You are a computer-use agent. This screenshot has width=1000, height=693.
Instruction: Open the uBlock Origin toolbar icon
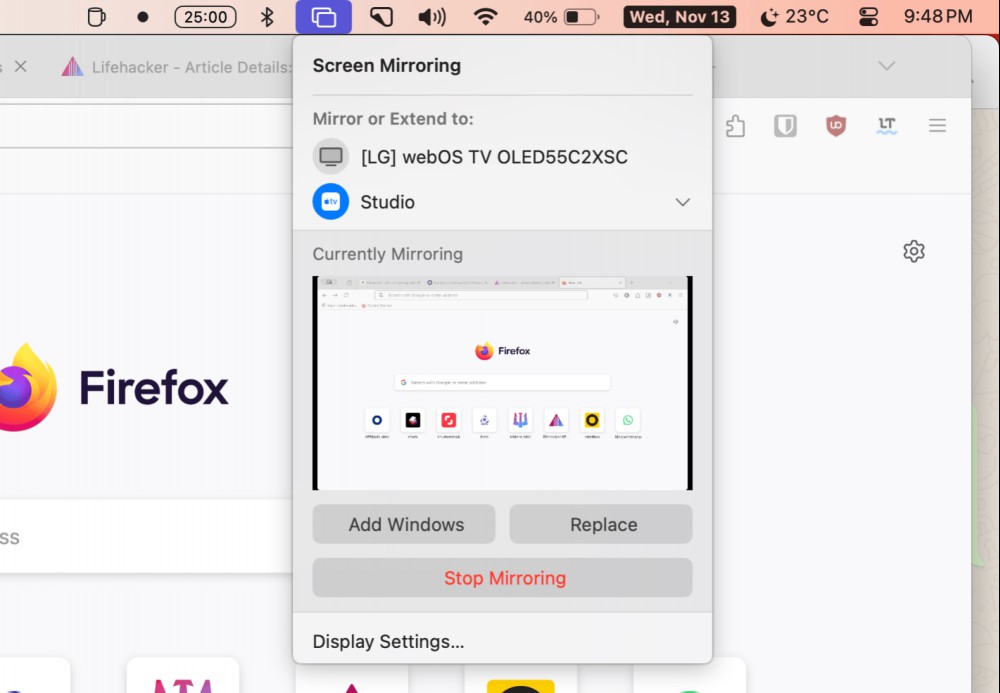pos(835,126)
